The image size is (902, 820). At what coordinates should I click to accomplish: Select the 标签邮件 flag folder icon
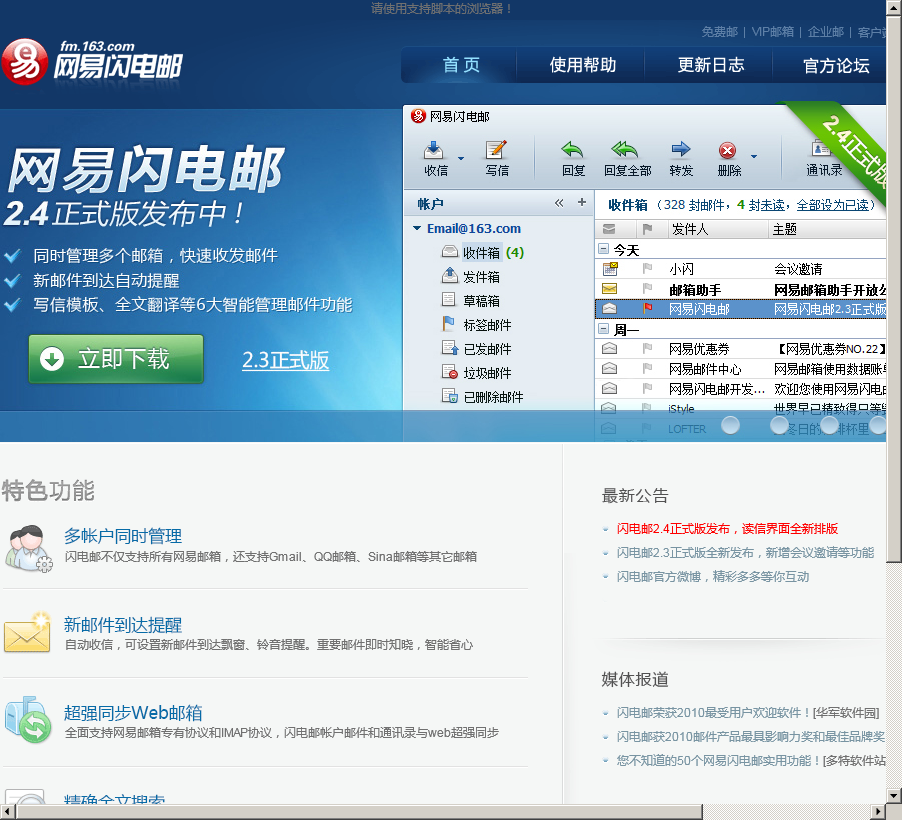coord(448,324)
